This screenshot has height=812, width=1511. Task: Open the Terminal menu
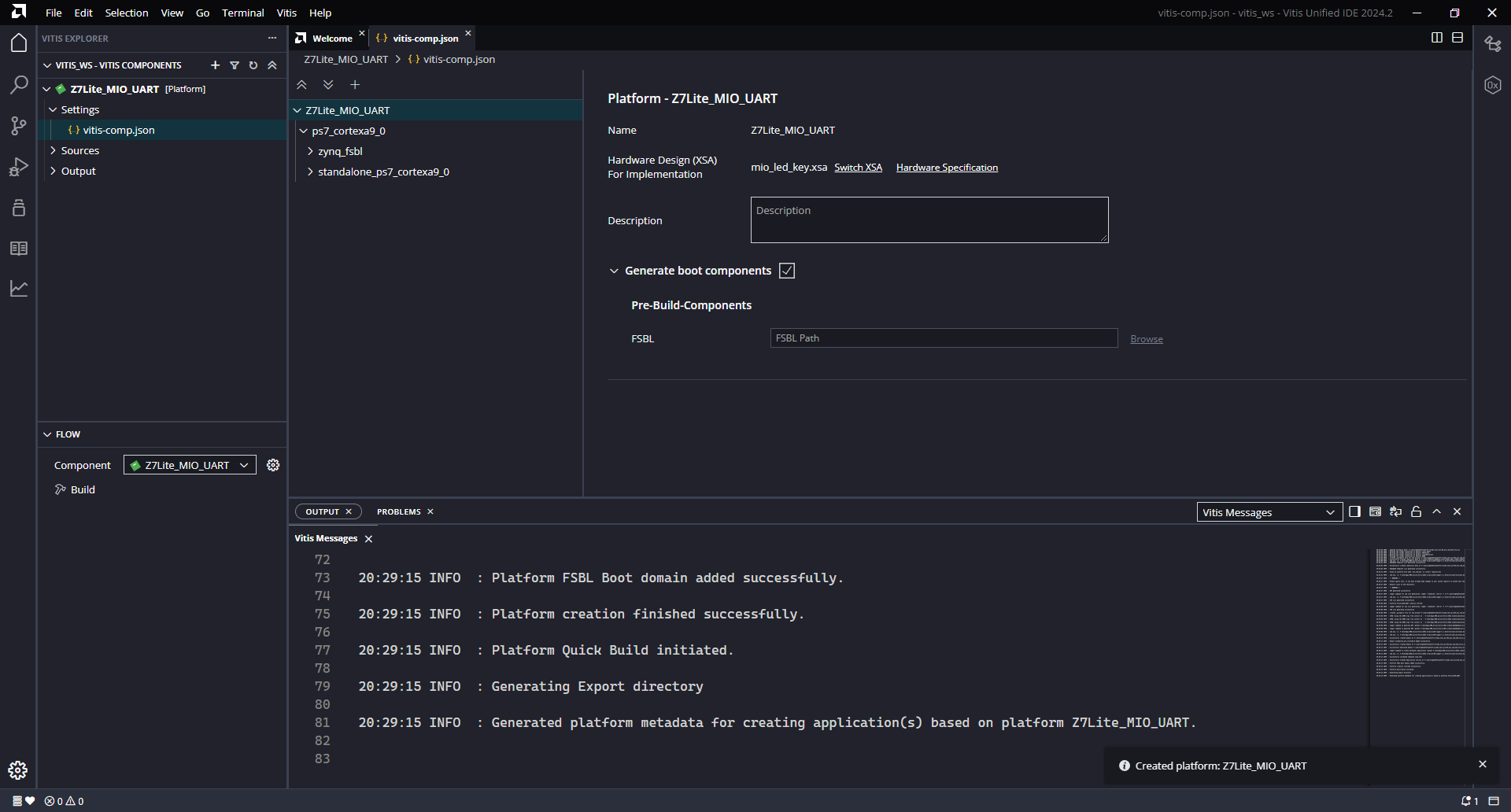tap(242, 13)
